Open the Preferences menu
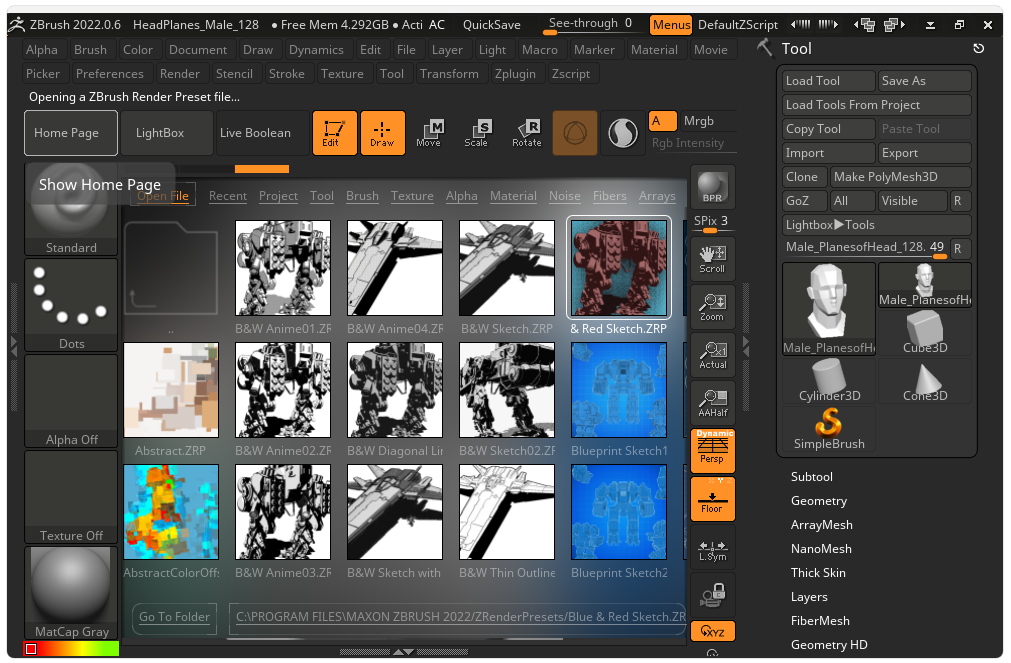This screenshot has width=1011, height=663. click(110, 74)
